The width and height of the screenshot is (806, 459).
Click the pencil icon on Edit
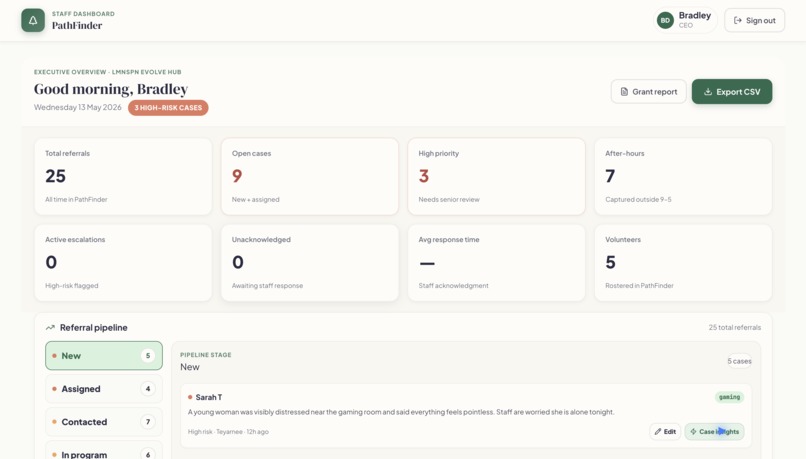tap(658, 432)
